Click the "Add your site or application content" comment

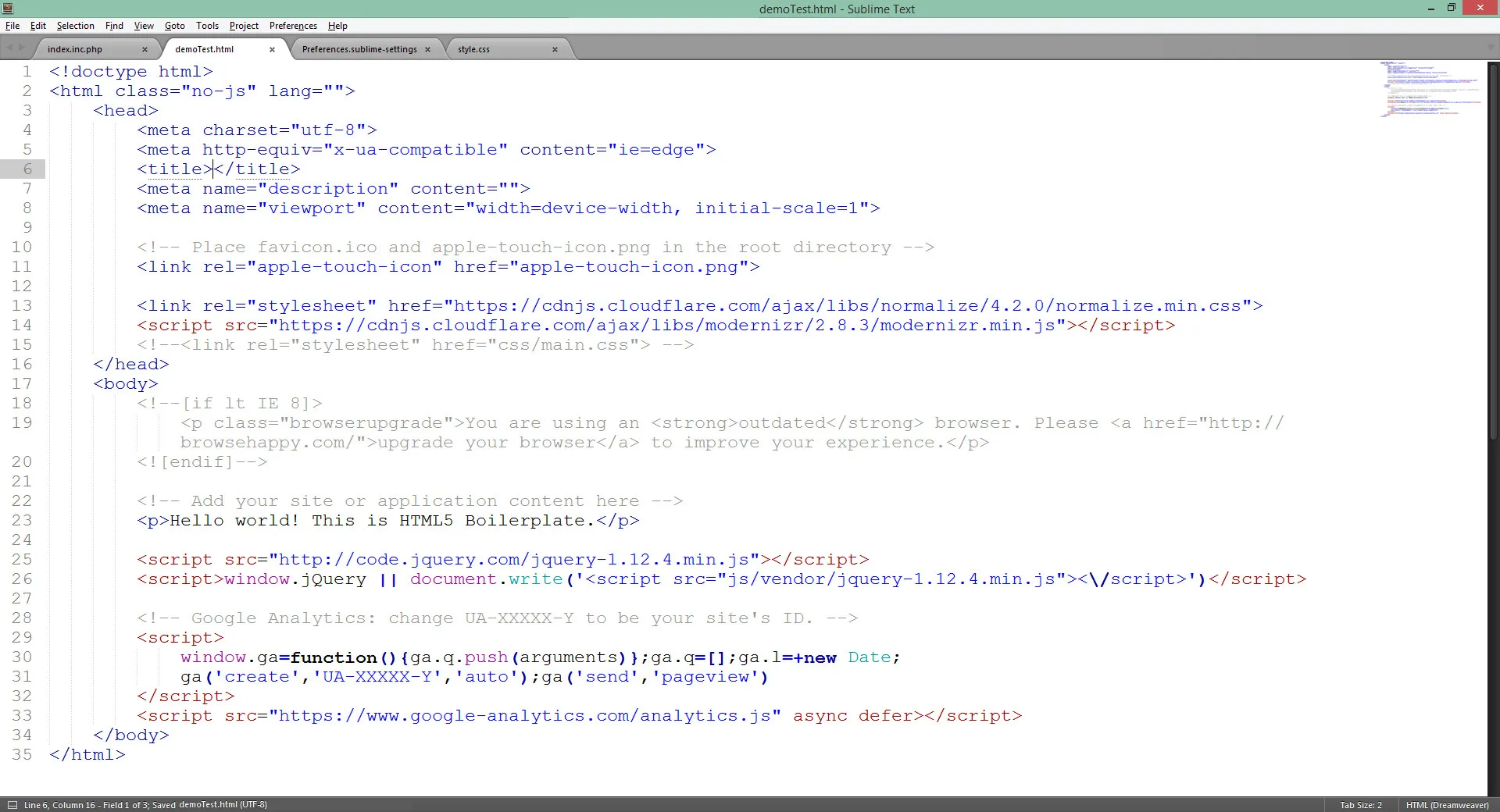410,501
